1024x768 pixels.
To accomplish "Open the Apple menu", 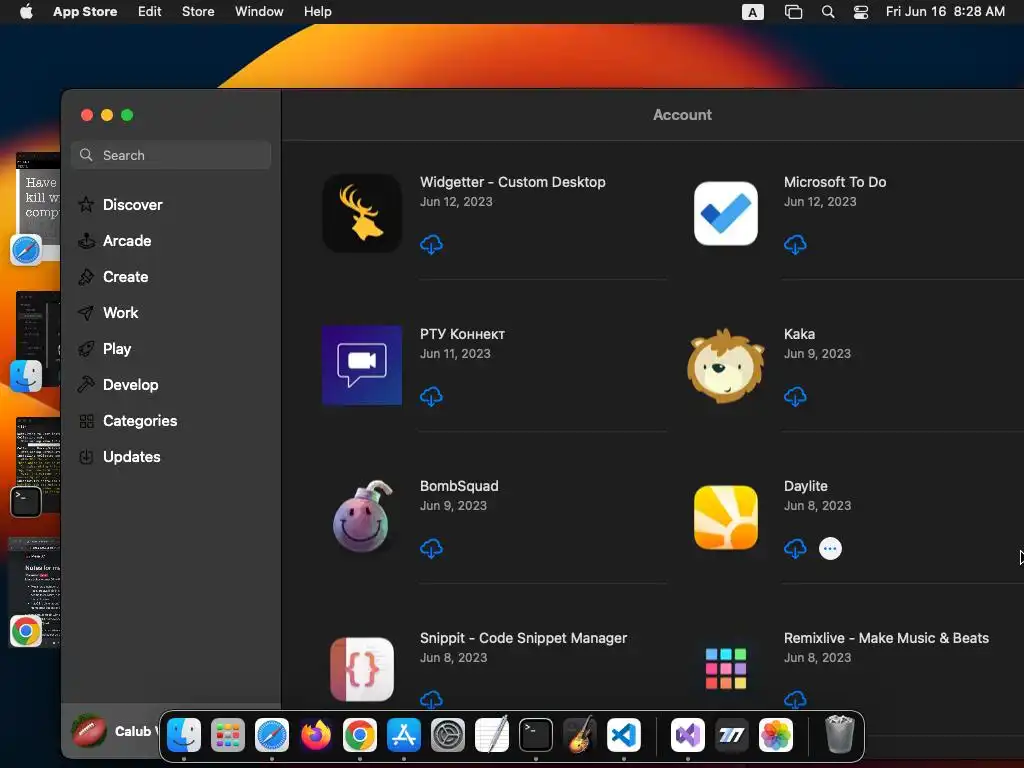I will click(26, 11).
